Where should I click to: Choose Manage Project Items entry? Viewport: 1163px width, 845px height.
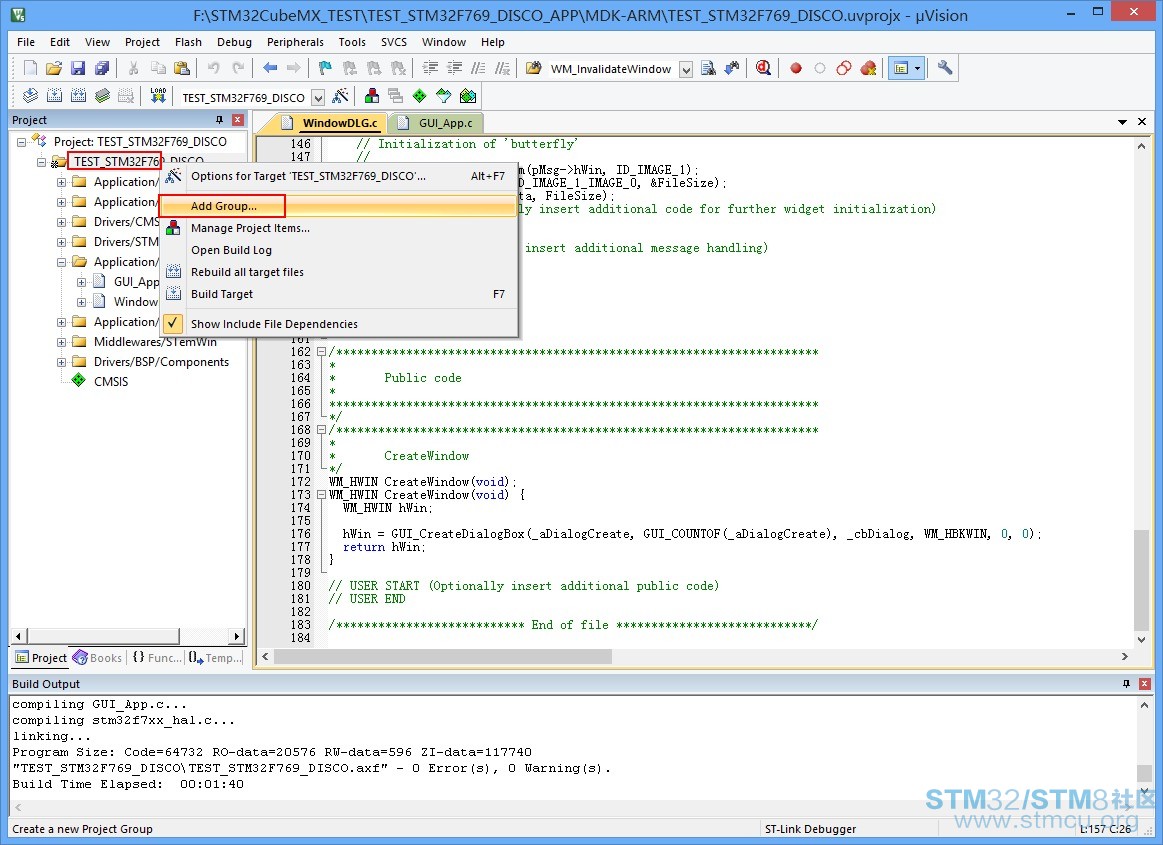(x=339, y=228)
